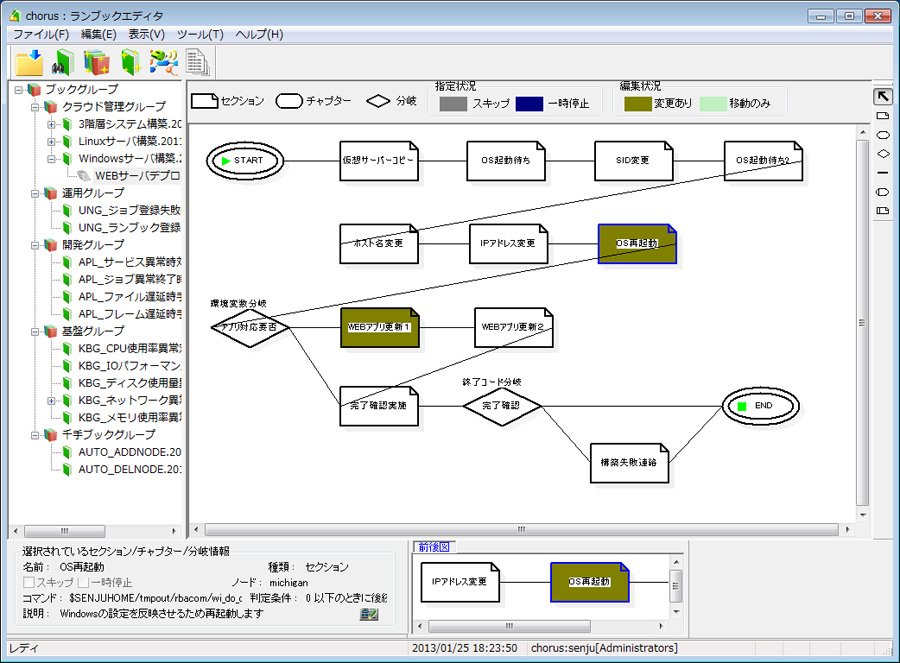Expand the KBG_ネットワーク book
This screenshot has height=663, width=900.
click(x=51, y=401)
